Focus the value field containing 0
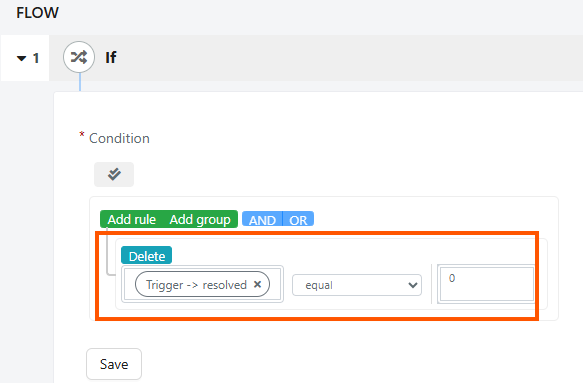 487,284
